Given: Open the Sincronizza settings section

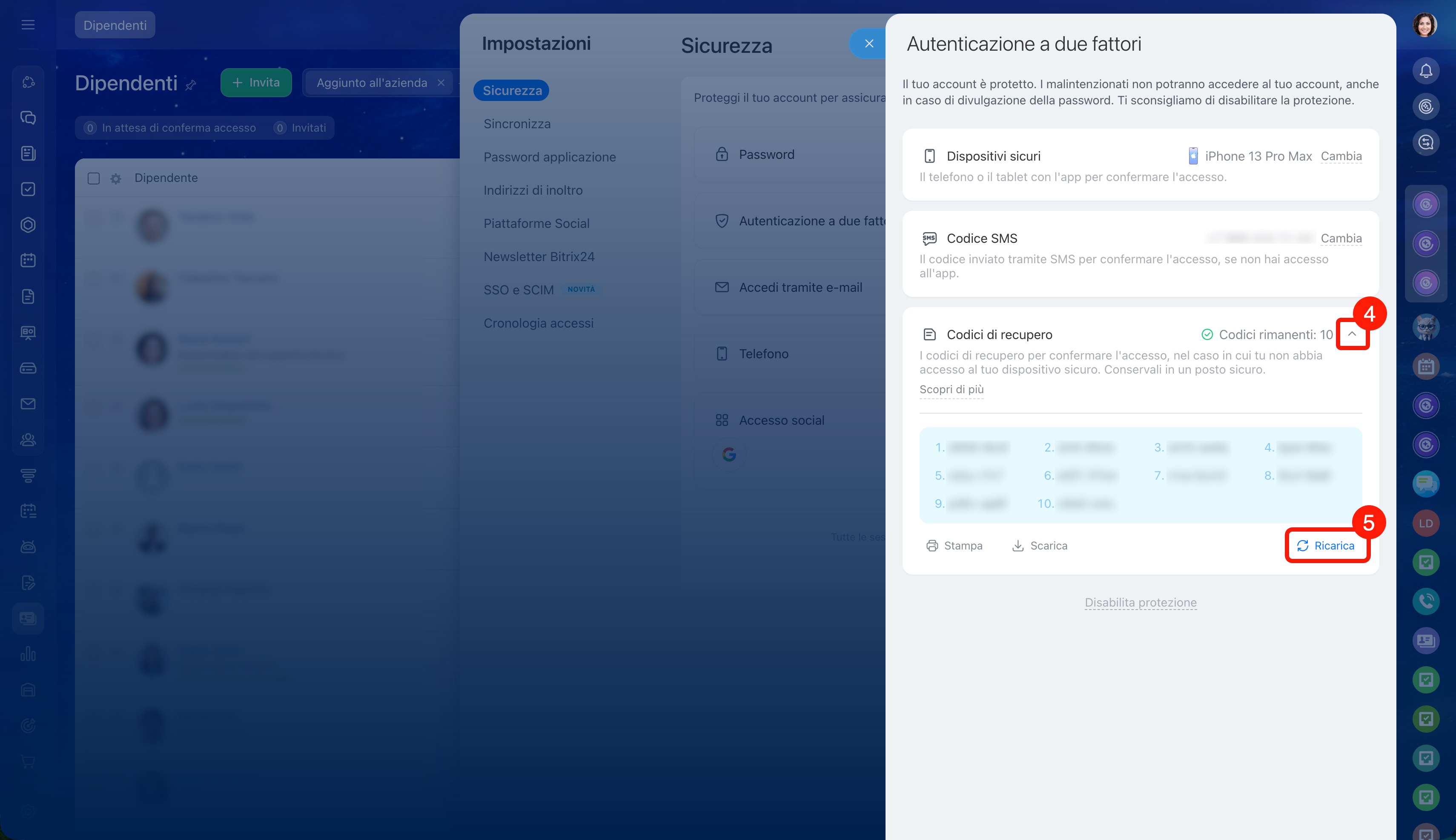Looking at the screenshot, I should pos(517,124).
